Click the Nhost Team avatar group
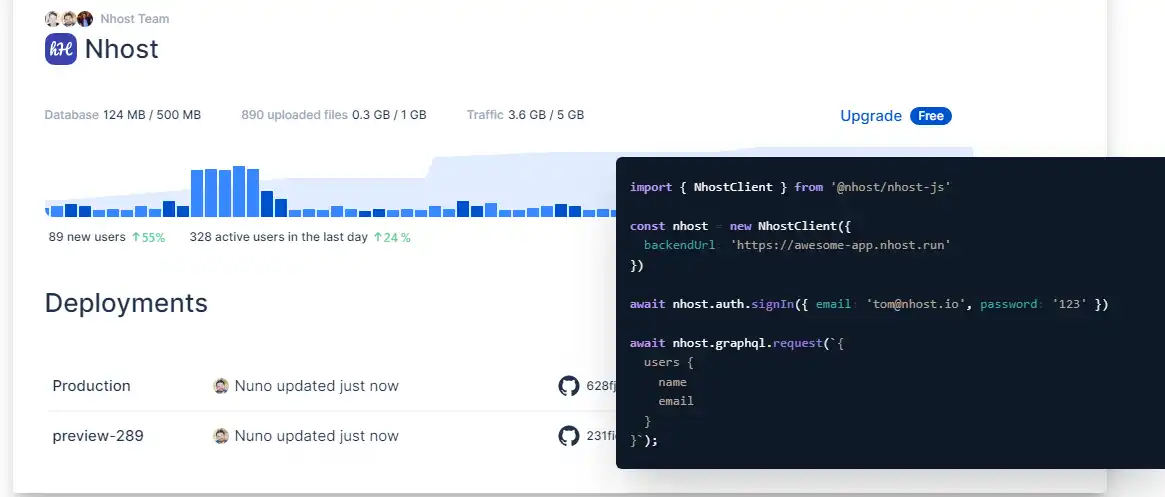 pyautogui.click(x=69, y=19)
